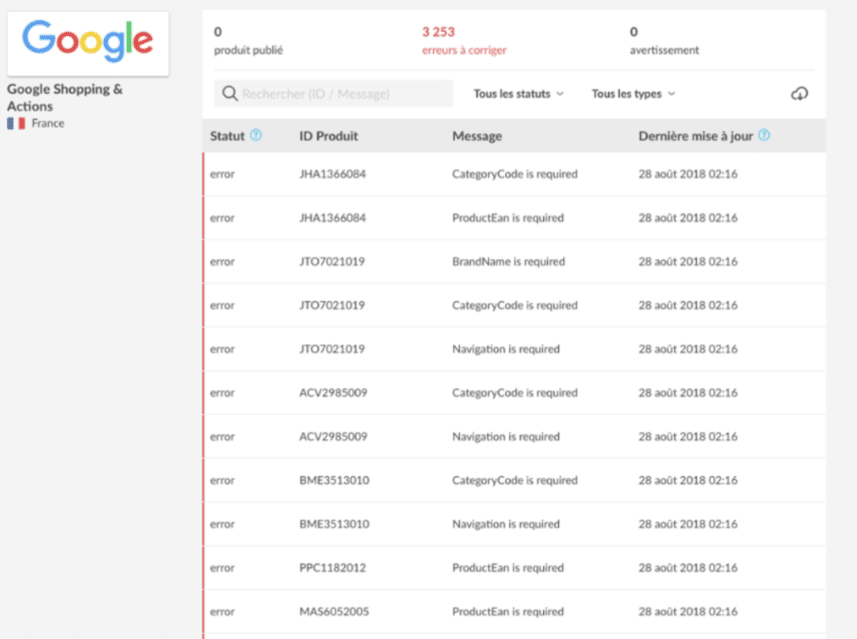Click the 0 produit publié counter
Viewport: 857px width, 639px height.
click(248, 40)
